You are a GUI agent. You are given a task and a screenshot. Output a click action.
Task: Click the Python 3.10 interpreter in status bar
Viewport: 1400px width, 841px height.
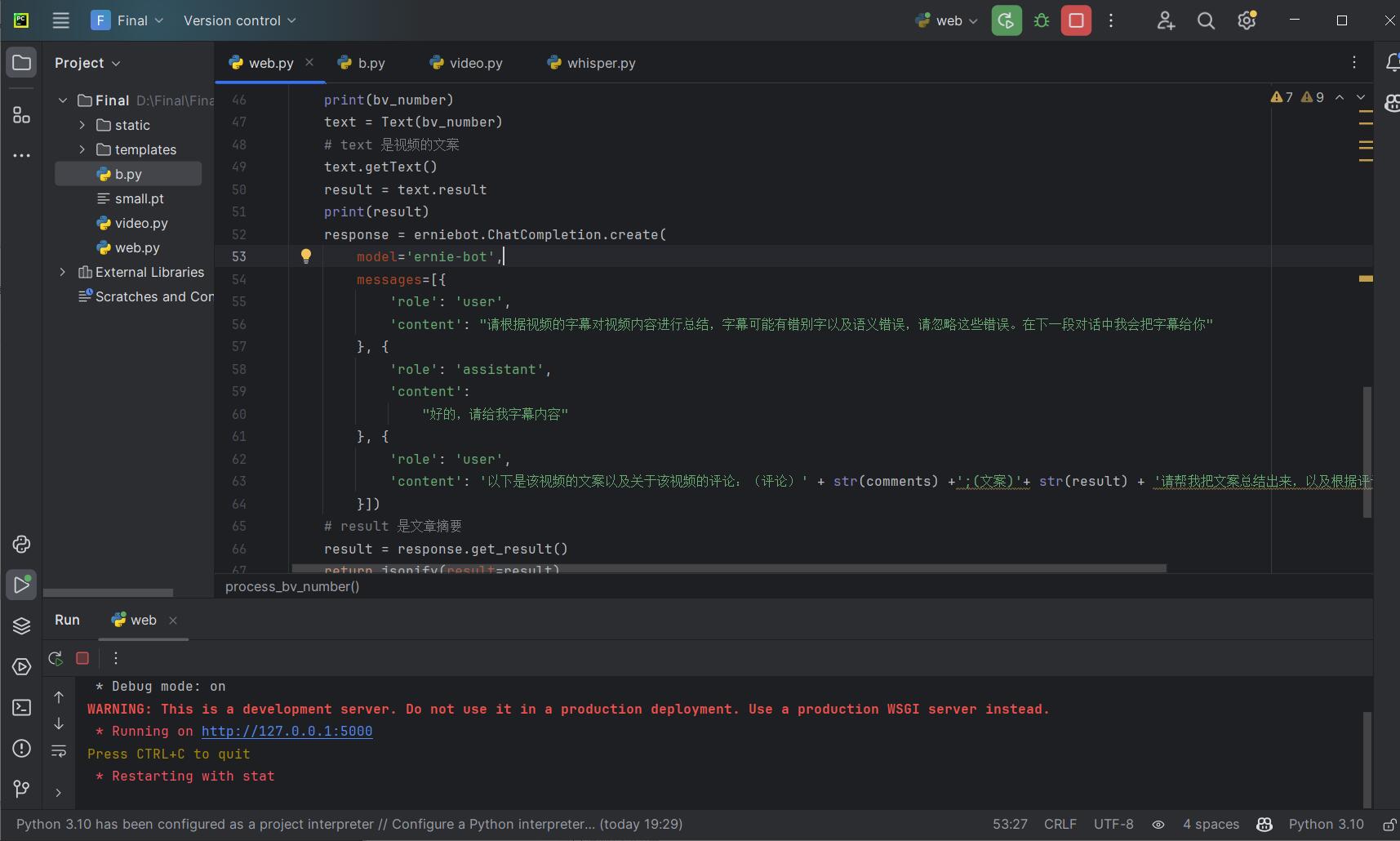1326,825
